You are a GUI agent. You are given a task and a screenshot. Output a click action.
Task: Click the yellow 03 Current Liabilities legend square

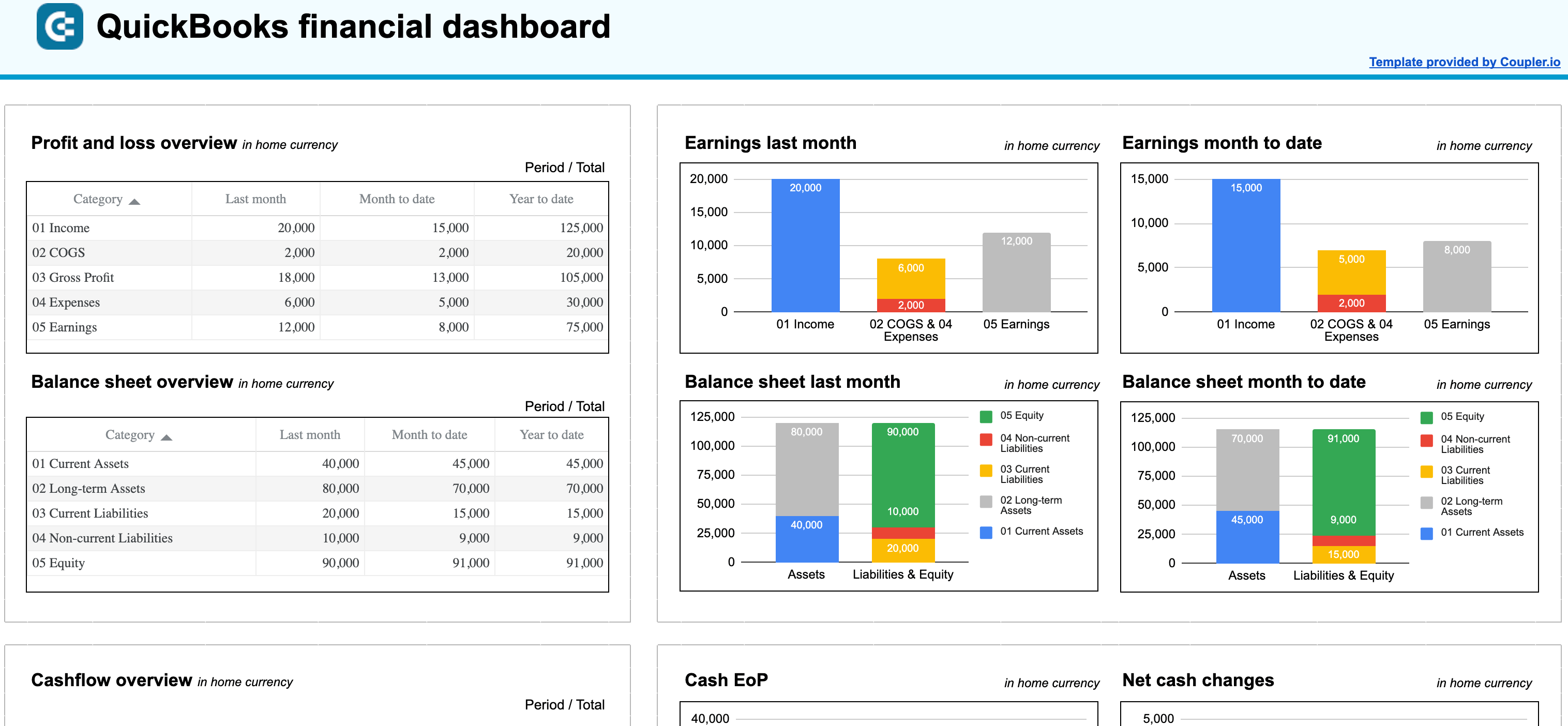pyautogui.click(x=987, y=470)
